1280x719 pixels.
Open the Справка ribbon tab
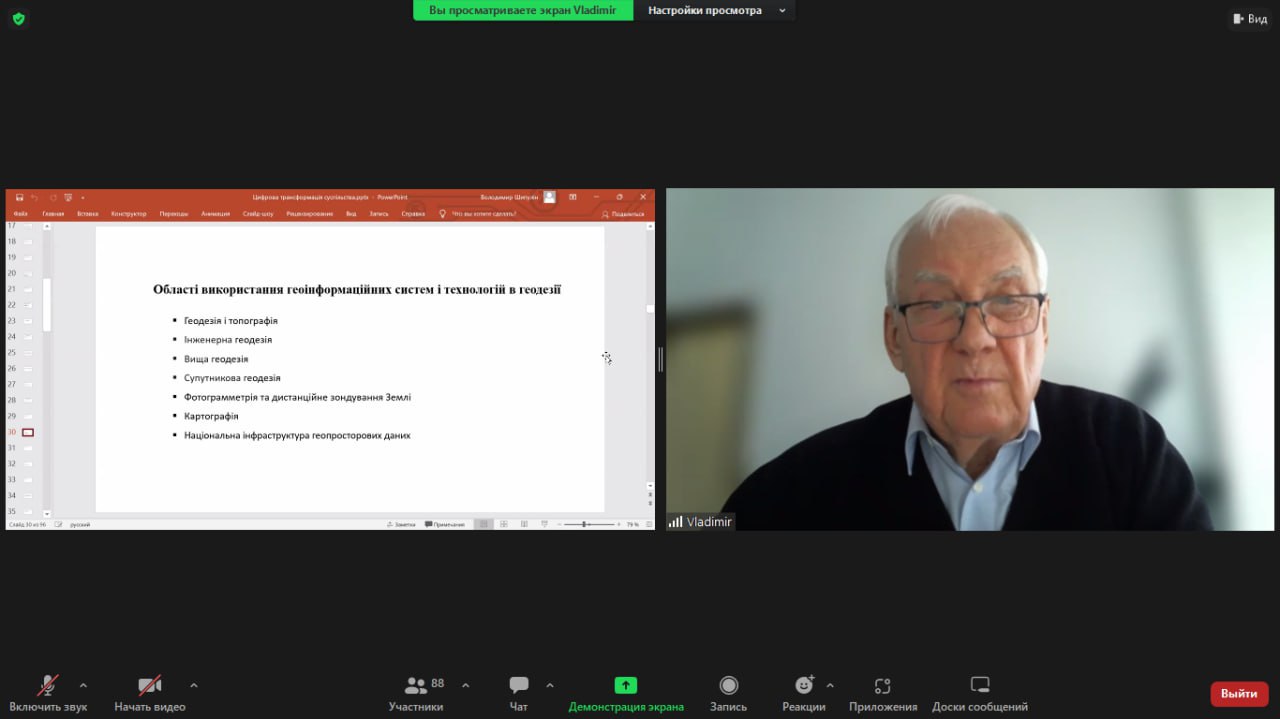click(413, 213)
